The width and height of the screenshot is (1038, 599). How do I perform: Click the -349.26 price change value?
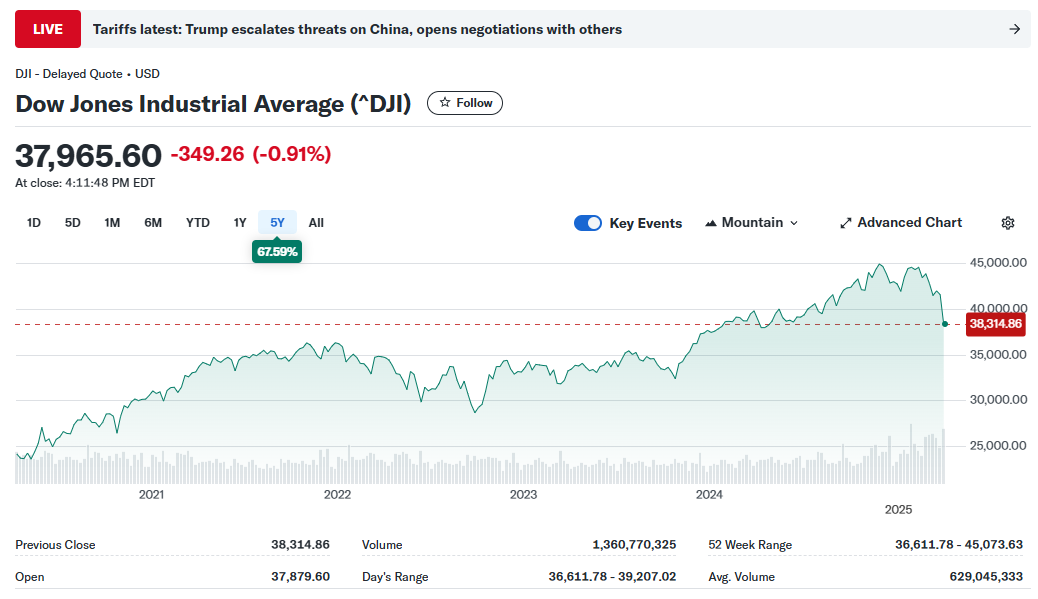(x=208, y=154)
